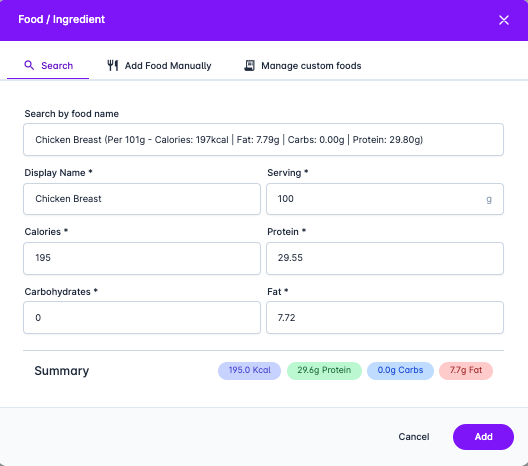Focus the Fat input field
The height and width of the screenshot is (466, 528).
[385, 318]
